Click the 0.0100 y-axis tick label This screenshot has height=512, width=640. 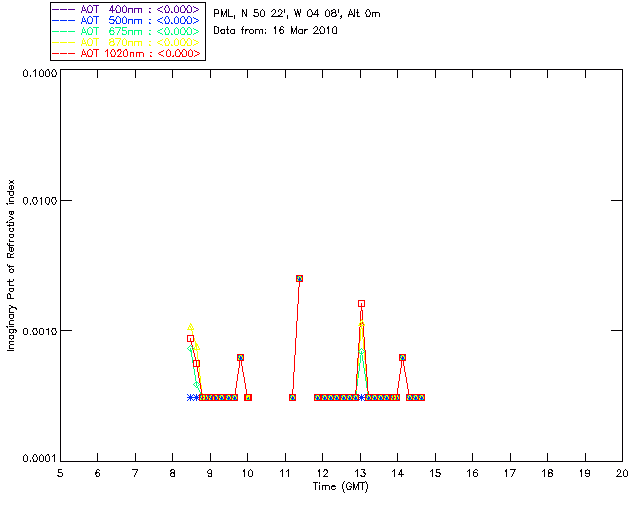point(39,200)
